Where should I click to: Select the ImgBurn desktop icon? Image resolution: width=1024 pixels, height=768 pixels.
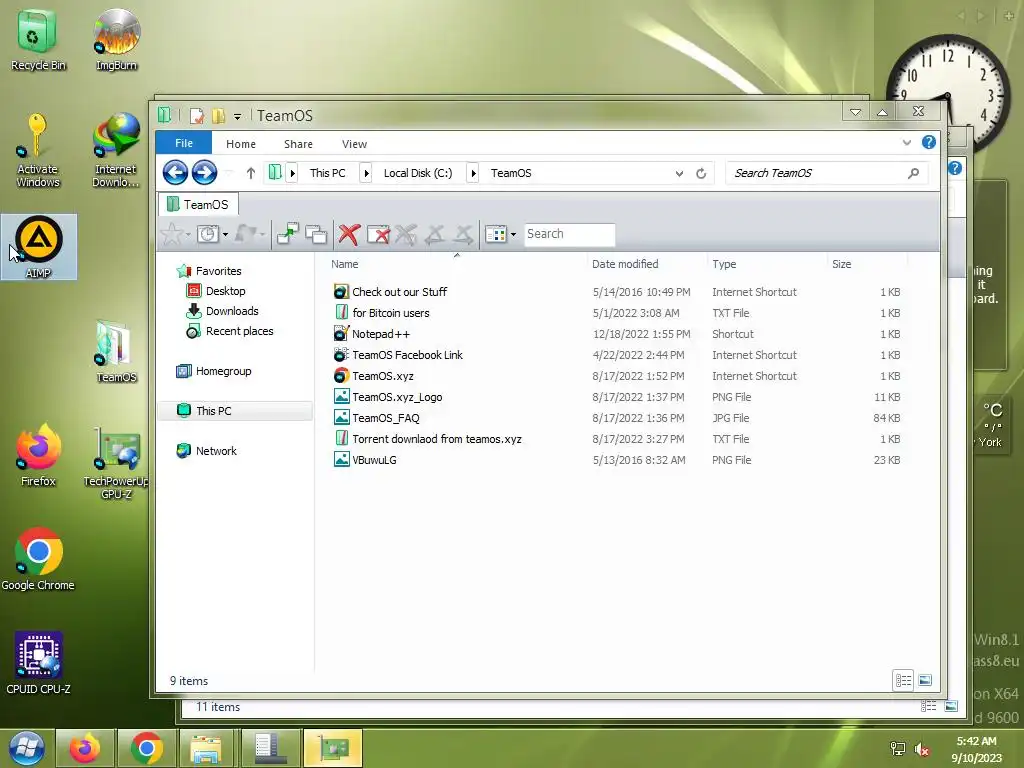tap(116, 39)
